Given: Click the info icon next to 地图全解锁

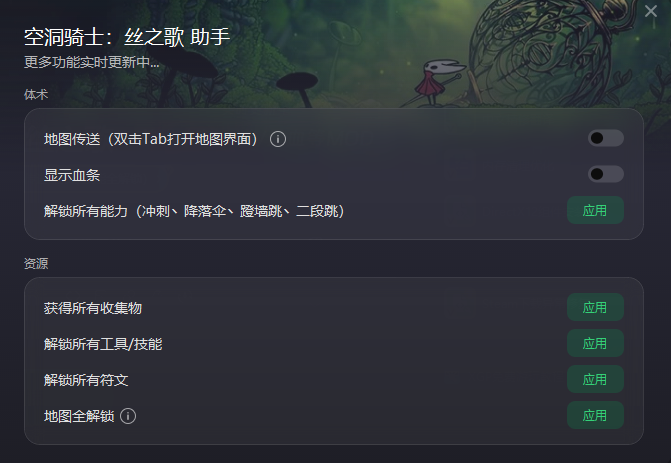Looking at the screenshot, I should tap(128, 416).
